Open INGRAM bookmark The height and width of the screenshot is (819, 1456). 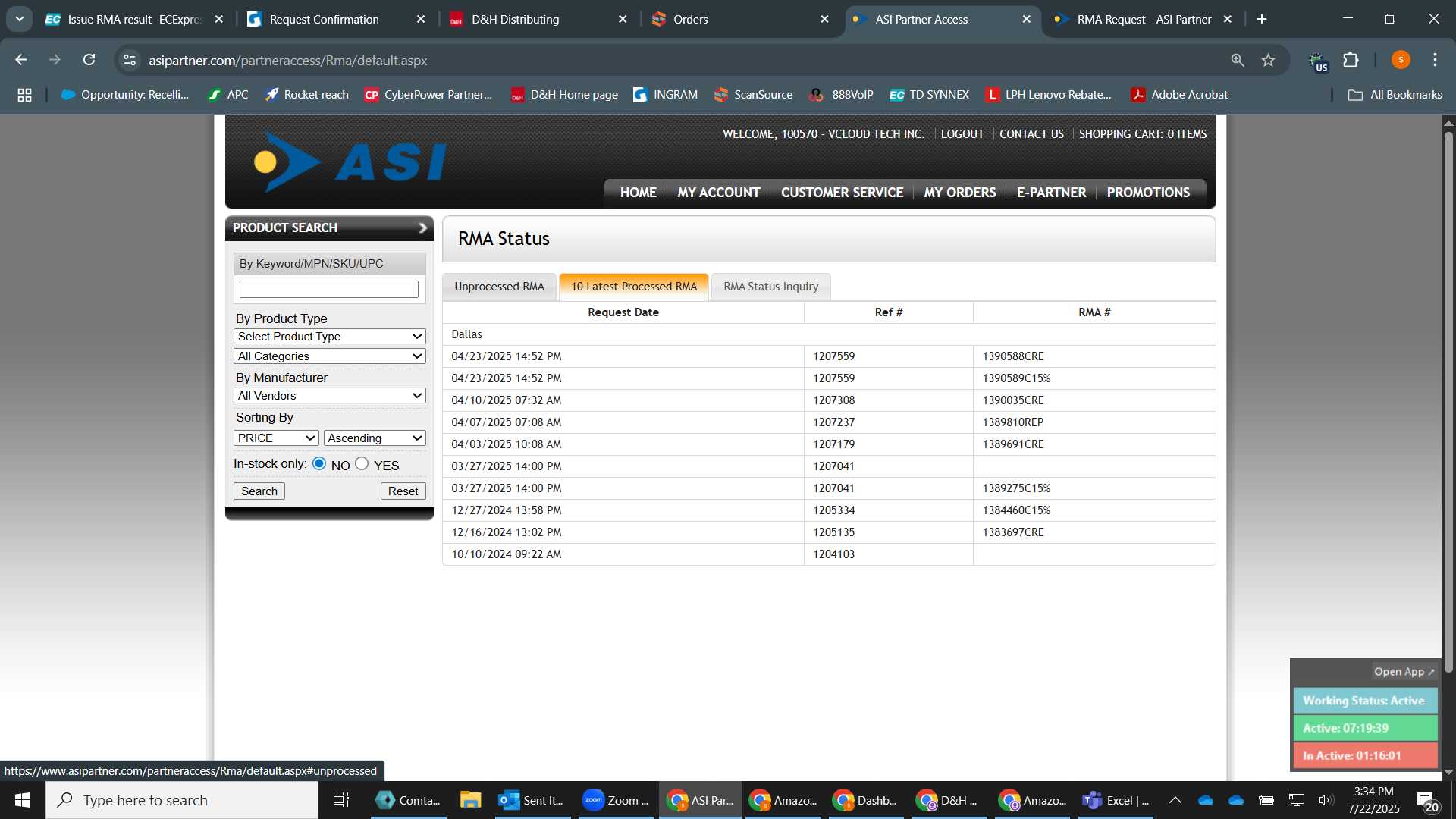point(665,95)
